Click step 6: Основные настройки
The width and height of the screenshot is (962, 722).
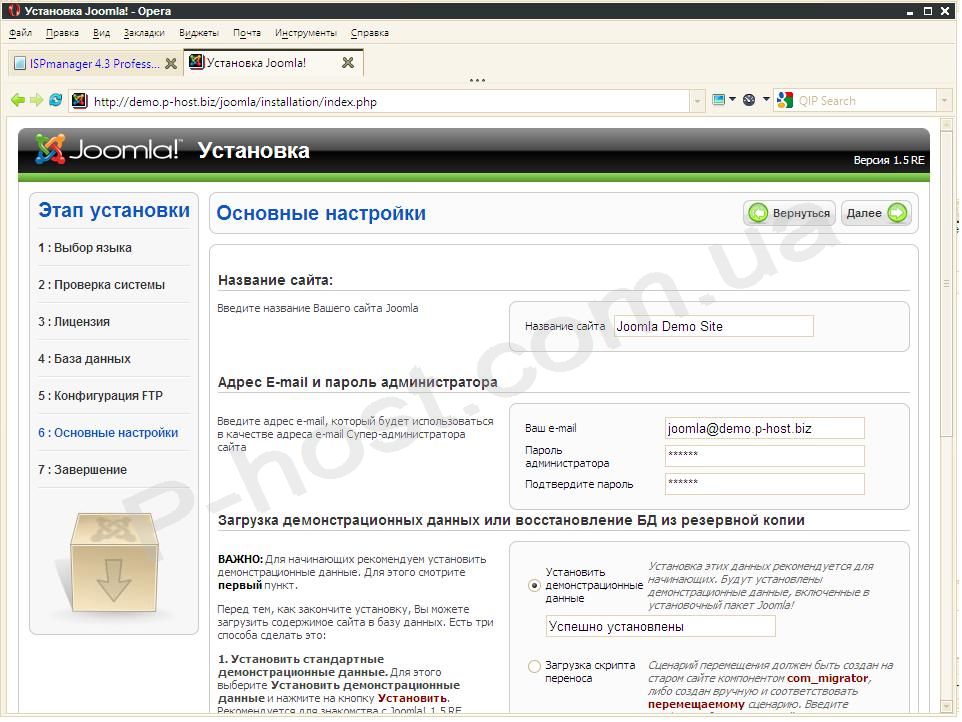pyautogui.click(x=108, y=432)
